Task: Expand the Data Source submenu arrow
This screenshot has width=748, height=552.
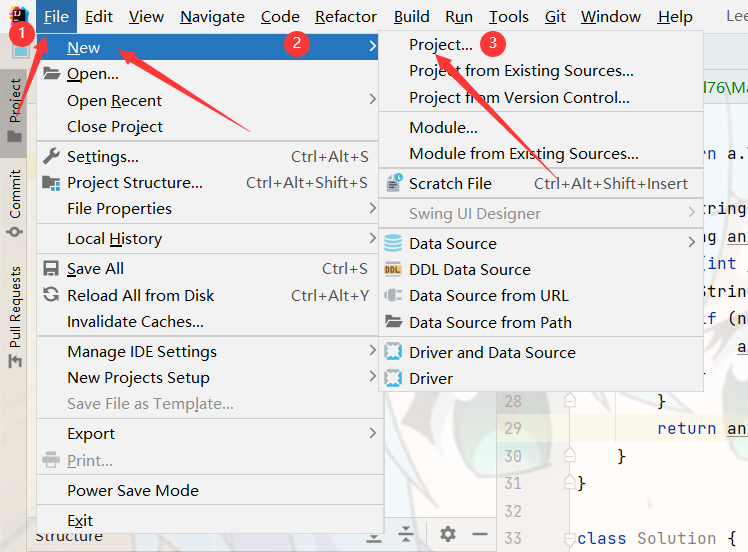Action: [x=691, y=243]
